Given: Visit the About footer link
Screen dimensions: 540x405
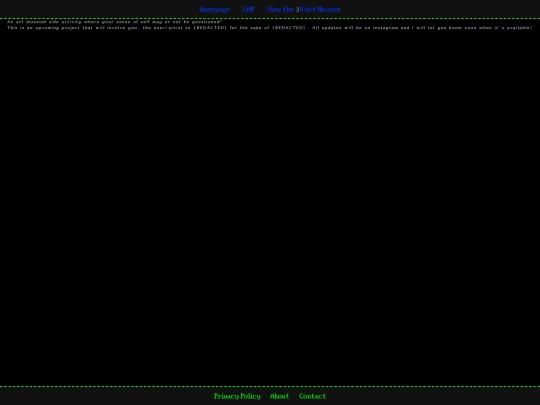Looking at the screenshot, I should pyautogui.click(x=279, y=396).
